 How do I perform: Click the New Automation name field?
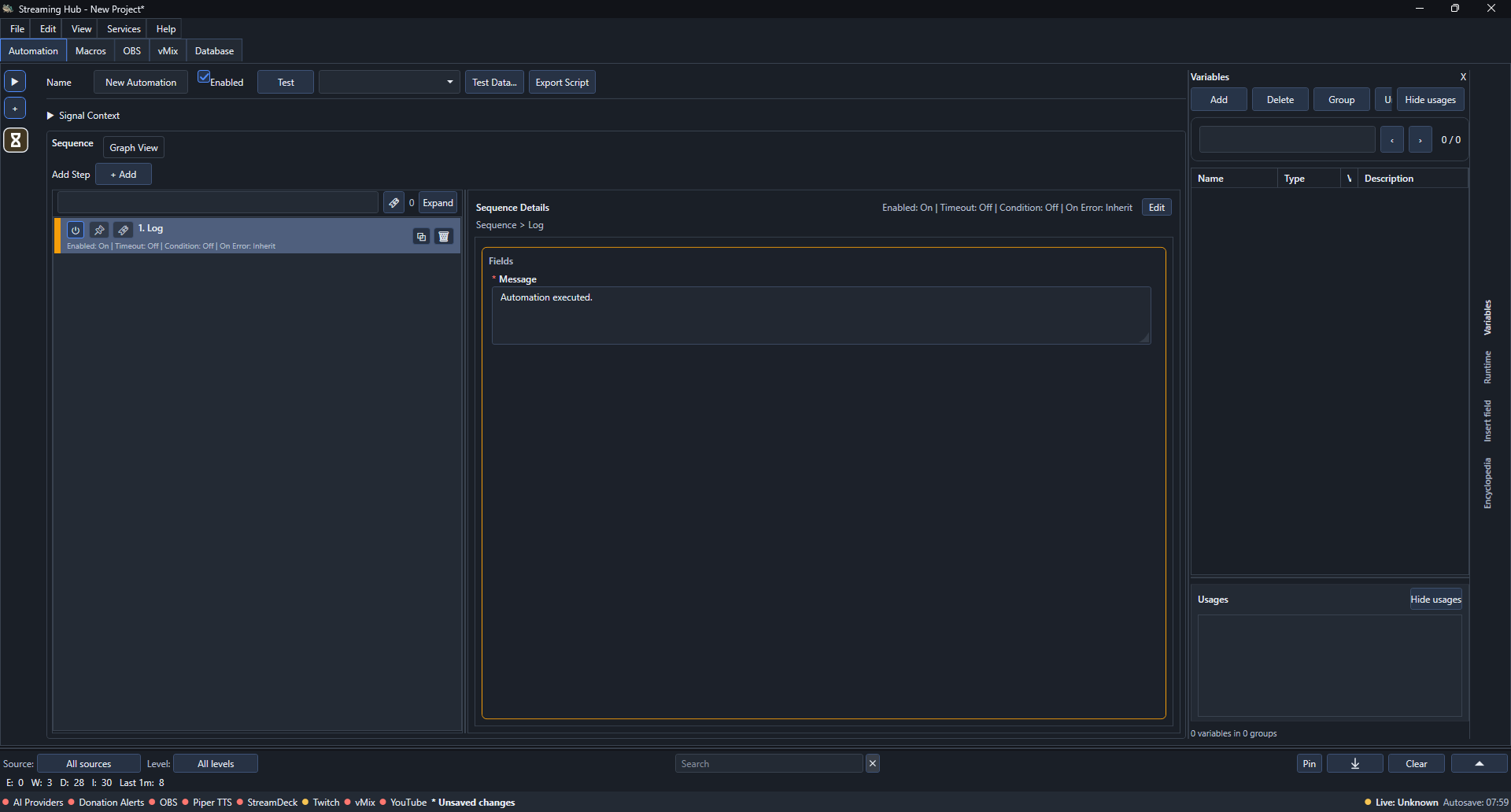(141, 82)
